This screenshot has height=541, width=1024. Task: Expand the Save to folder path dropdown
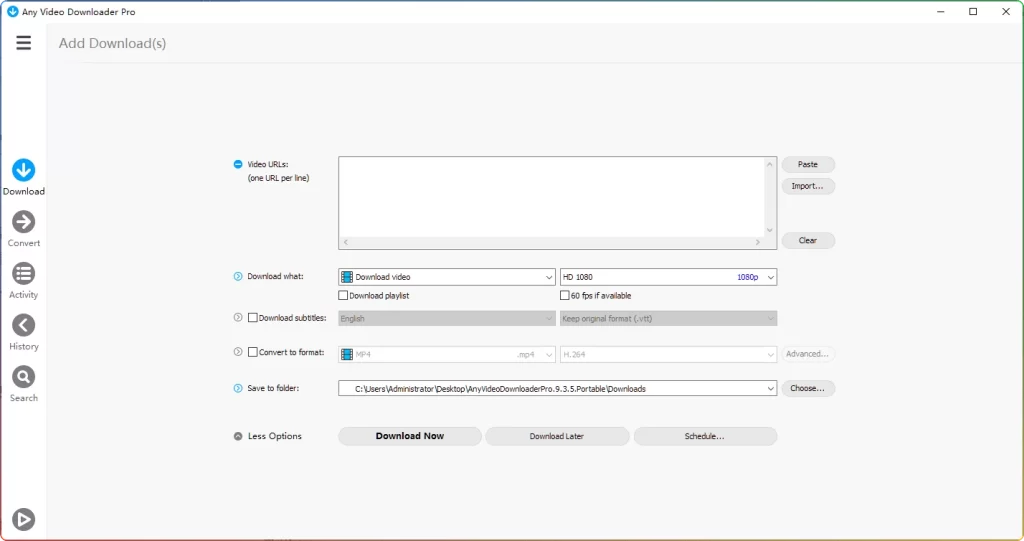tap(771, 389)
